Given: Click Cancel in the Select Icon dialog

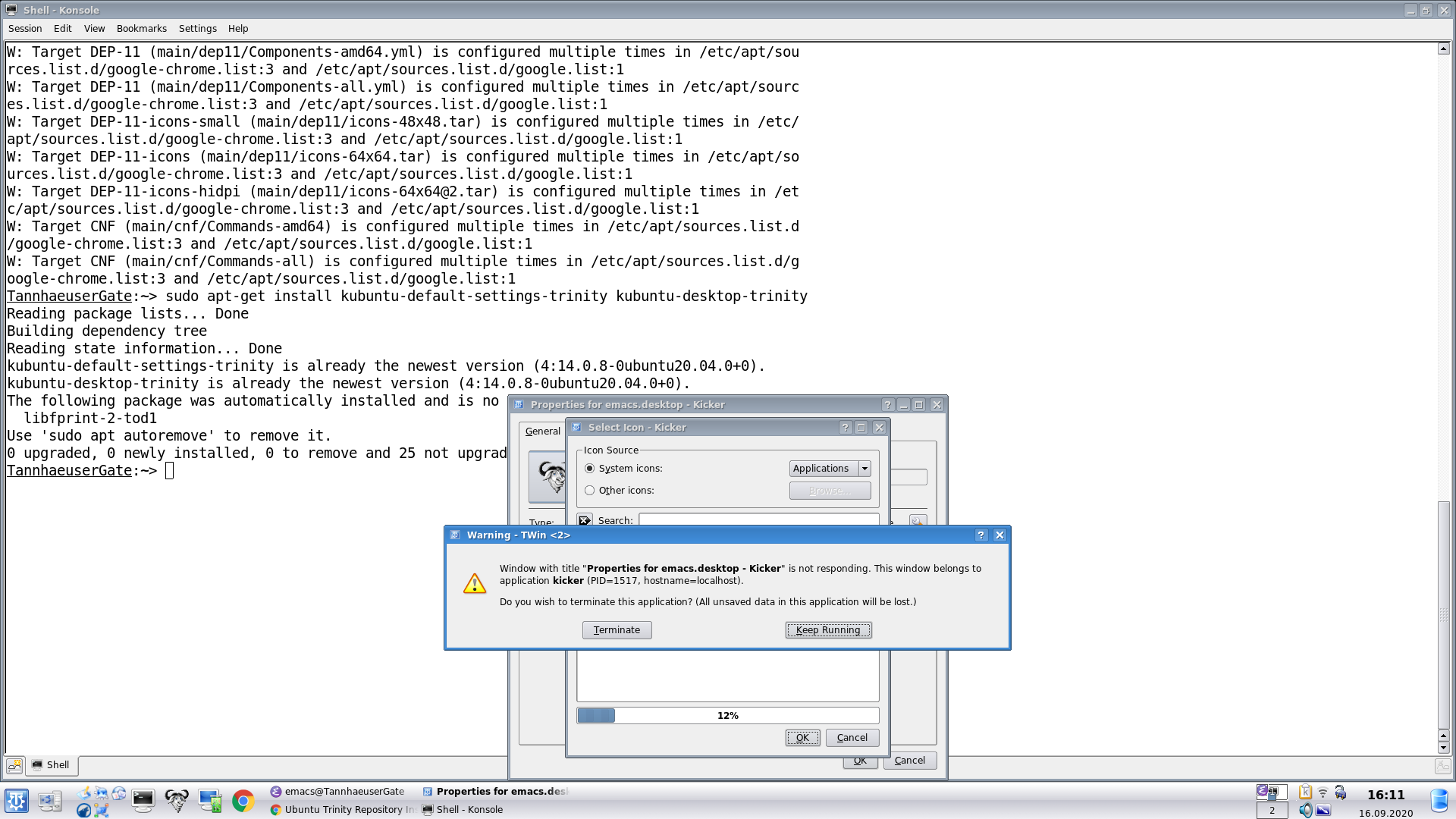Looking at the screenshot, I should pos(852,738).
